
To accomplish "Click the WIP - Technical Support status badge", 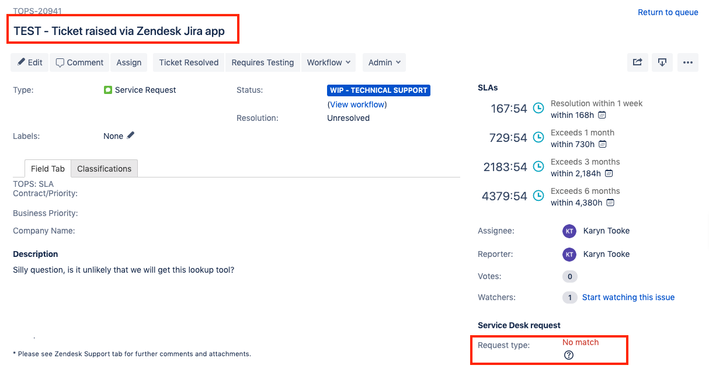I will click(x=378, y=90).
